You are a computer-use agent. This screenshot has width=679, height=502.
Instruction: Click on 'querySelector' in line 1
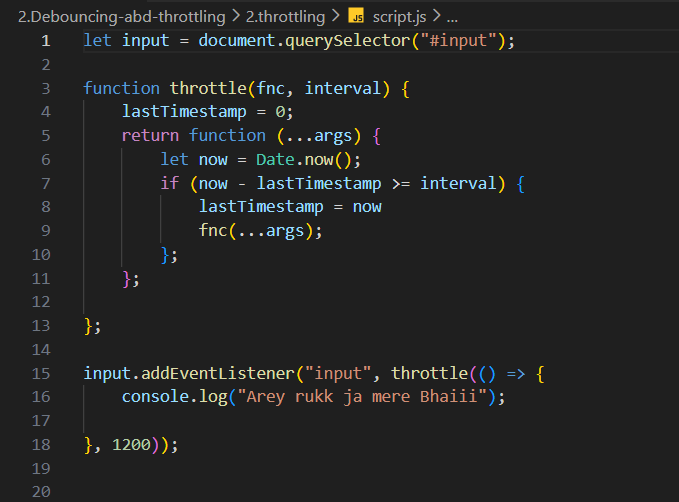(x=347, y=41)
